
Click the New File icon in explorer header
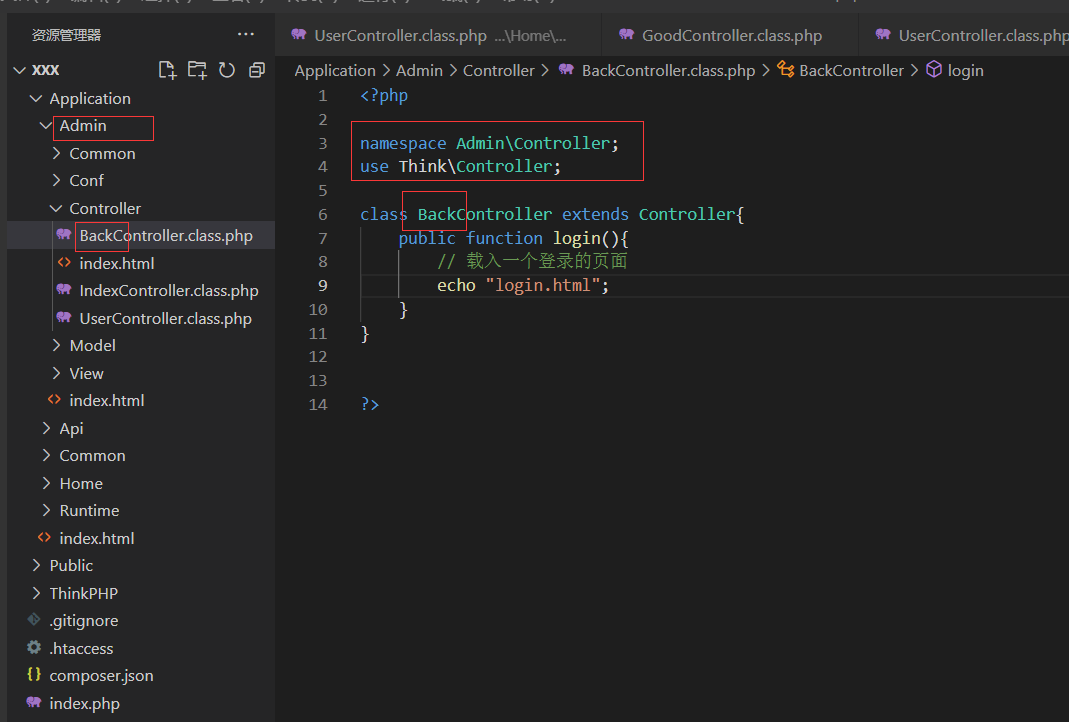tap(167, 70)
